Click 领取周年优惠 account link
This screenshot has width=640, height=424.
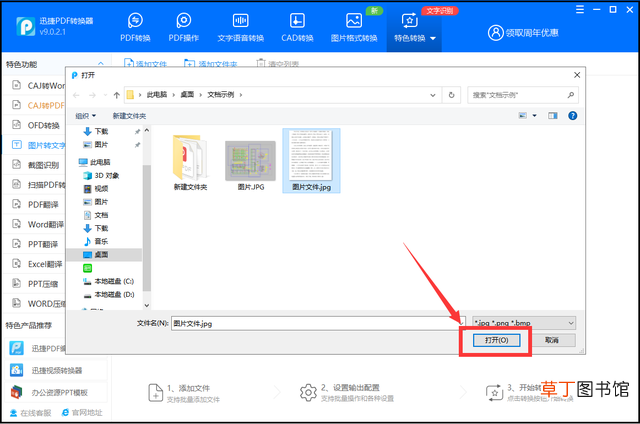tap(523, 33)
